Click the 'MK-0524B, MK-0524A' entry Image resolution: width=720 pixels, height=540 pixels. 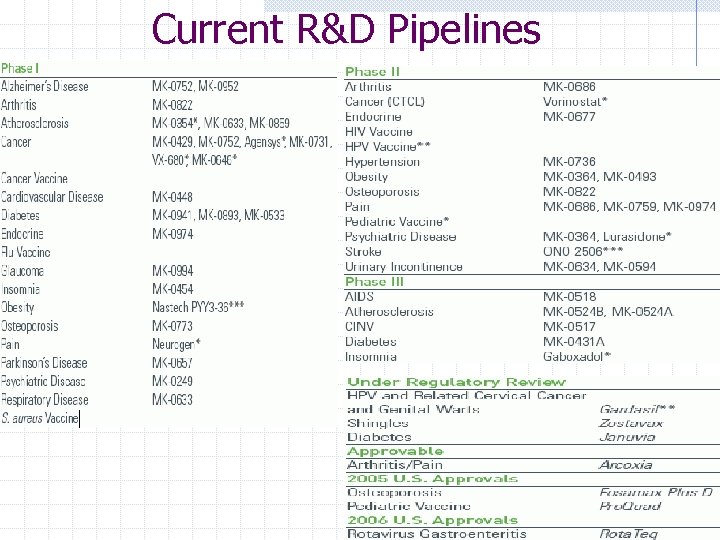tap(608, 312)
